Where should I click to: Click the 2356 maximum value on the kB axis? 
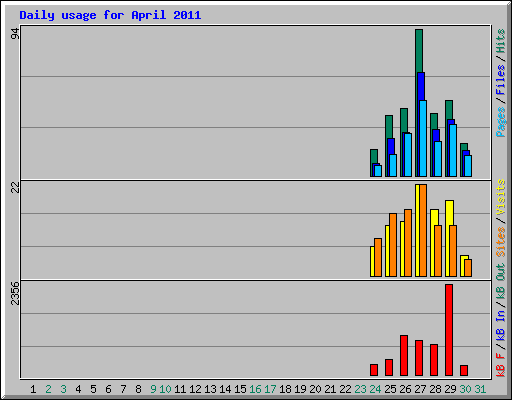pyautogui.click(x=15, y=293)
